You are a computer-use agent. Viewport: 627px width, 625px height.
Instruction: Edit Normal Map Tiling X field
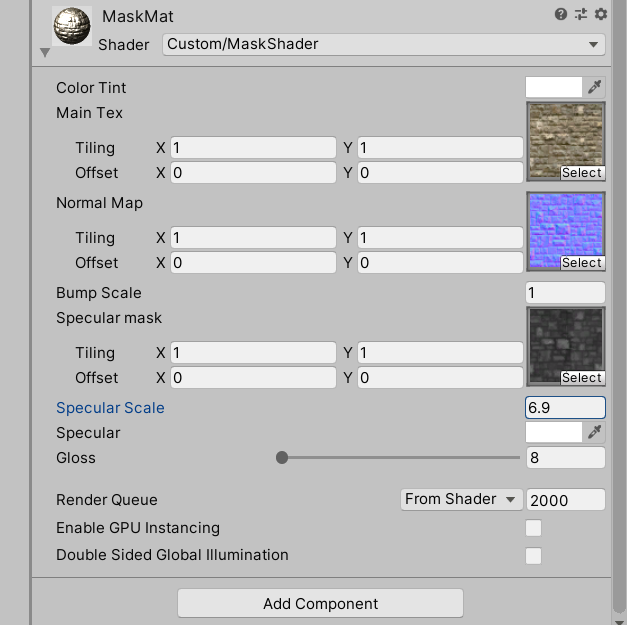tap(253, 238)
